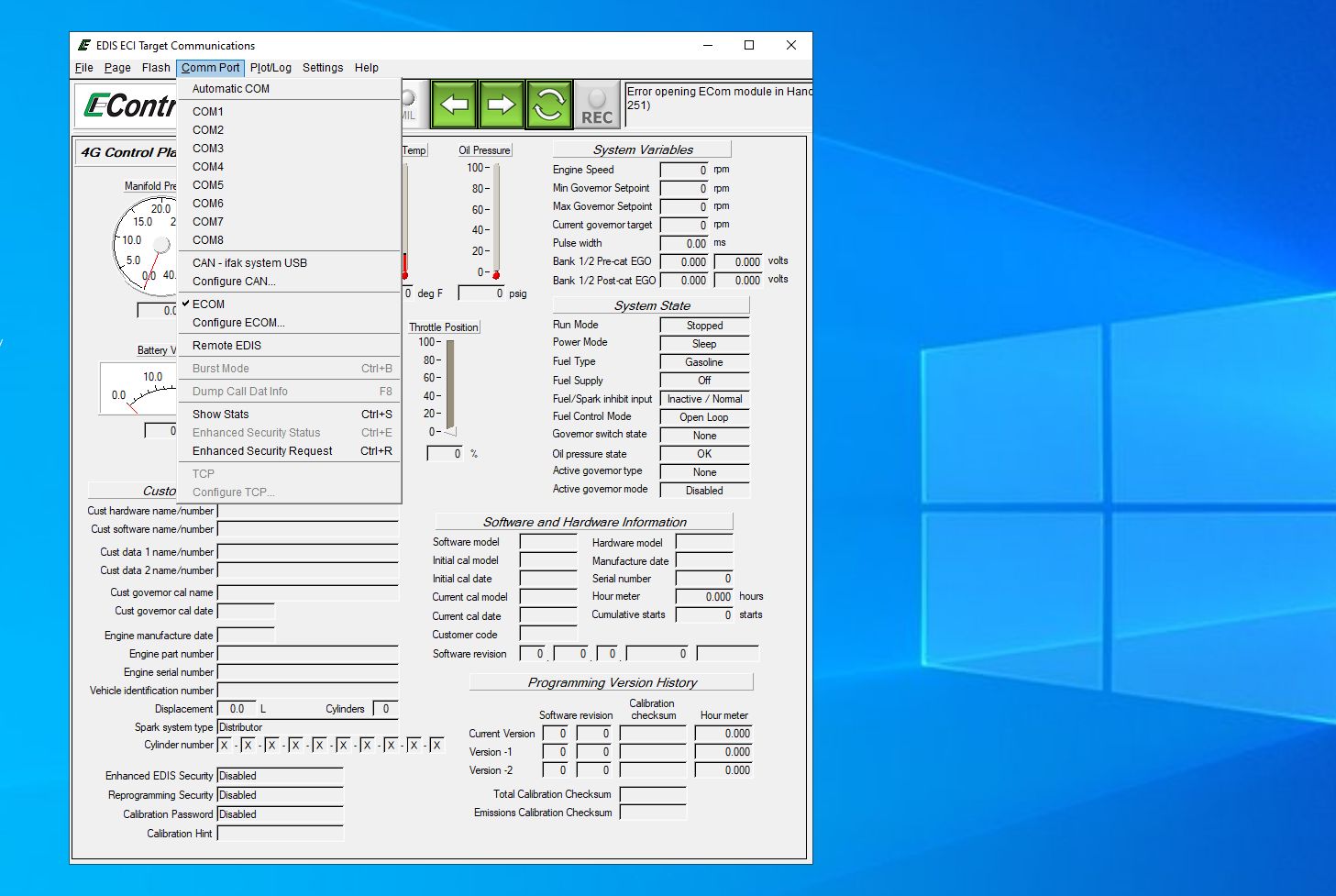Pick COM5 from the port list
The image size is (1336, 896).
[x=208, y=185]
